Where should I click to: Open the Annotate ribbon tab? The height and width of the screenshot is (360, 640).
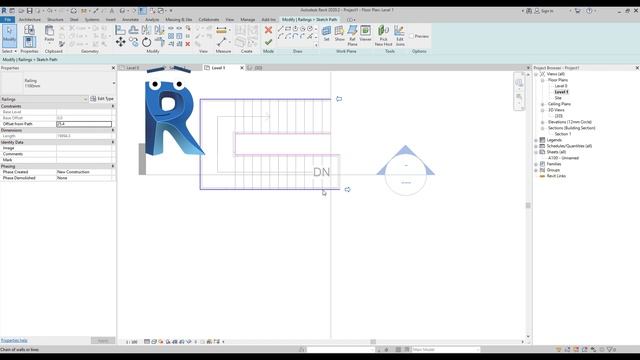click(130, 20)
